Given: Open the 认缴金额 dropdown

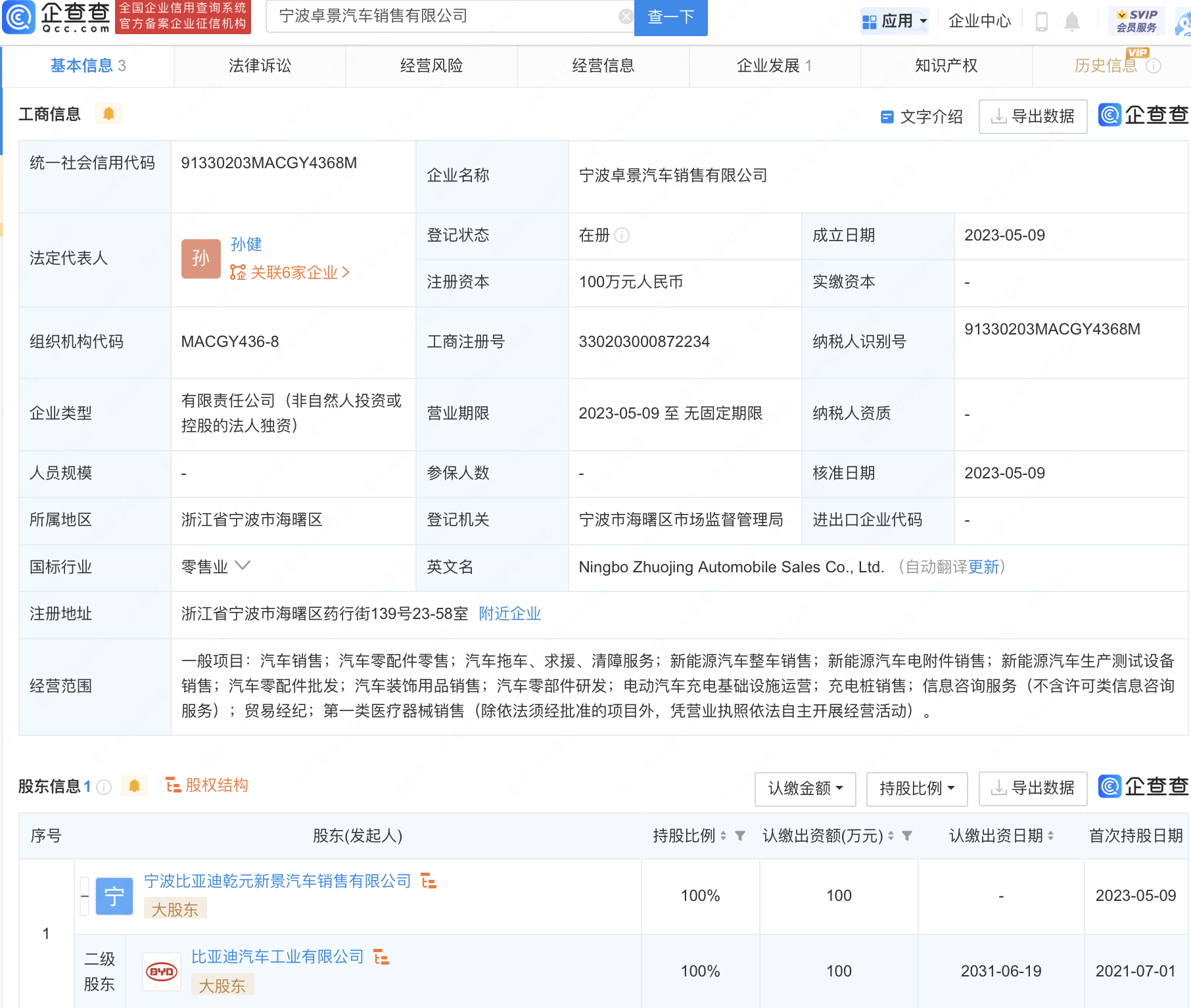Looking at the screenshot, I should pos(805,789).
